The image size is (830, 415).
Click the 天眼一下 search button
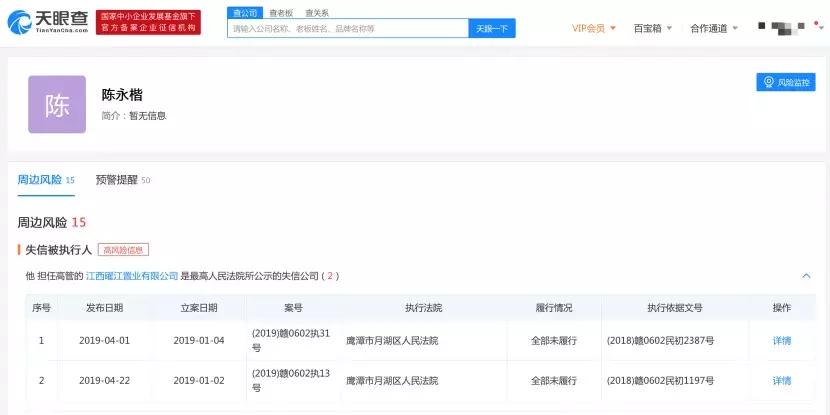pyautogui.click(x=492, y=29)
